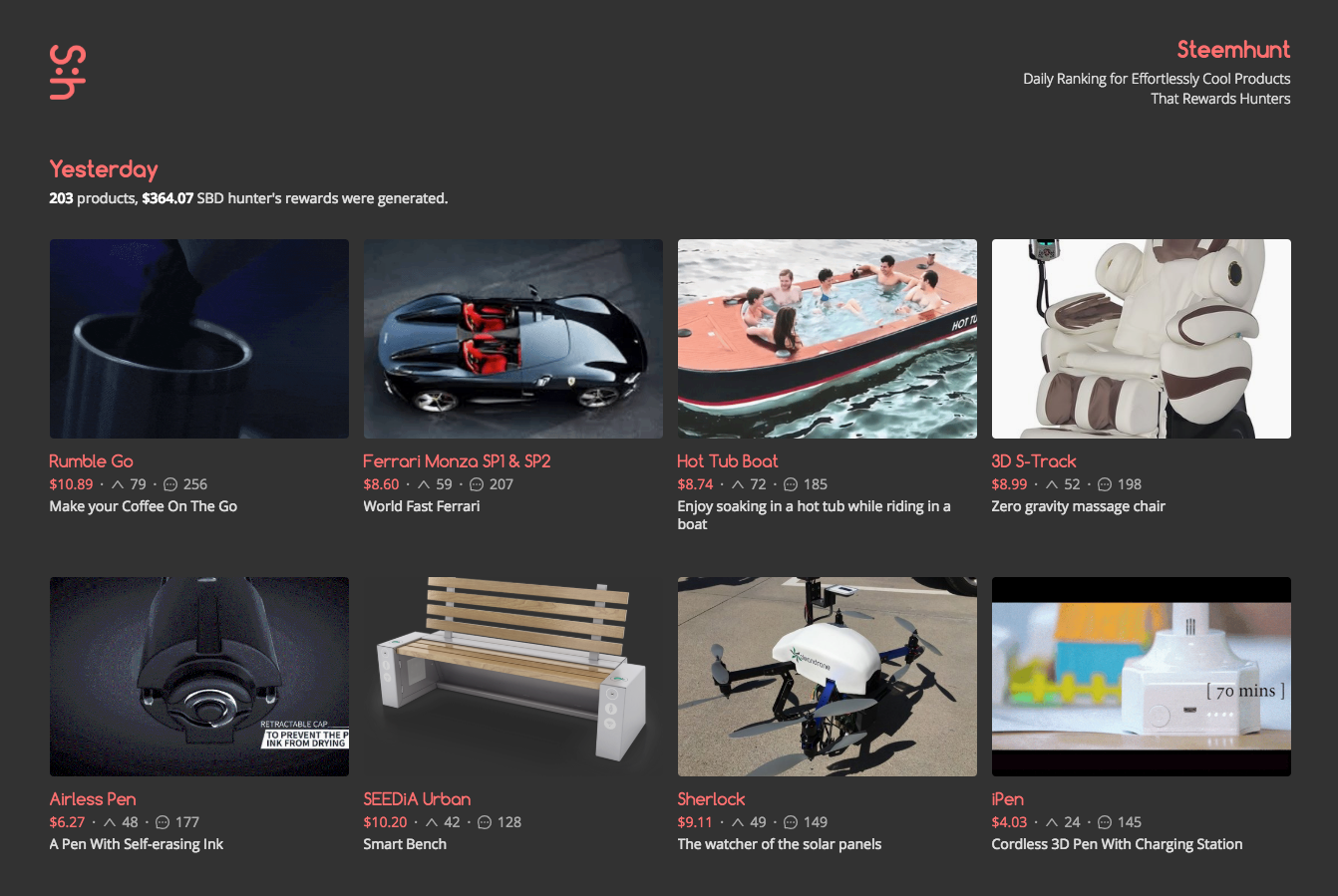The image size is (1338, 896).
Task: Open the Ferrari Monza SP1 & SP2 link
Action: click(457, 461)
